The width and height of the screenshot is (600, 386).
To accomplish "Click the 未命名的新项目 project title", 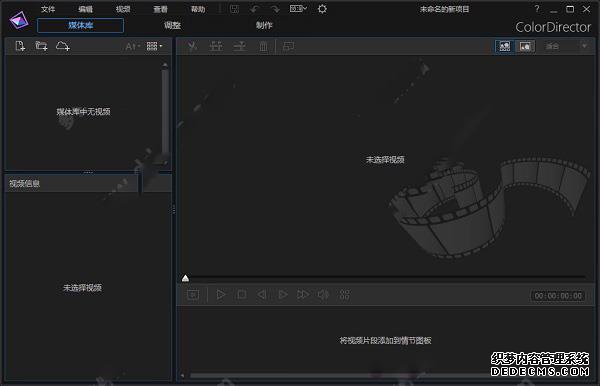I will click(444, 9).
